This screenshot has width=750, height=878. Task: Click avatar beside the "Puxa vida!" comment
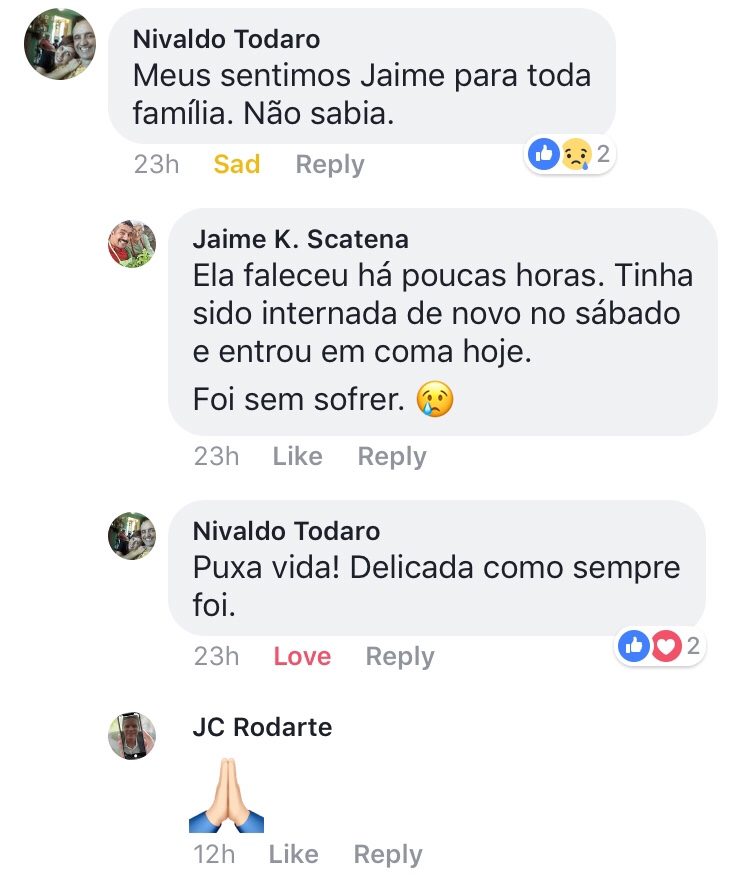132,535
